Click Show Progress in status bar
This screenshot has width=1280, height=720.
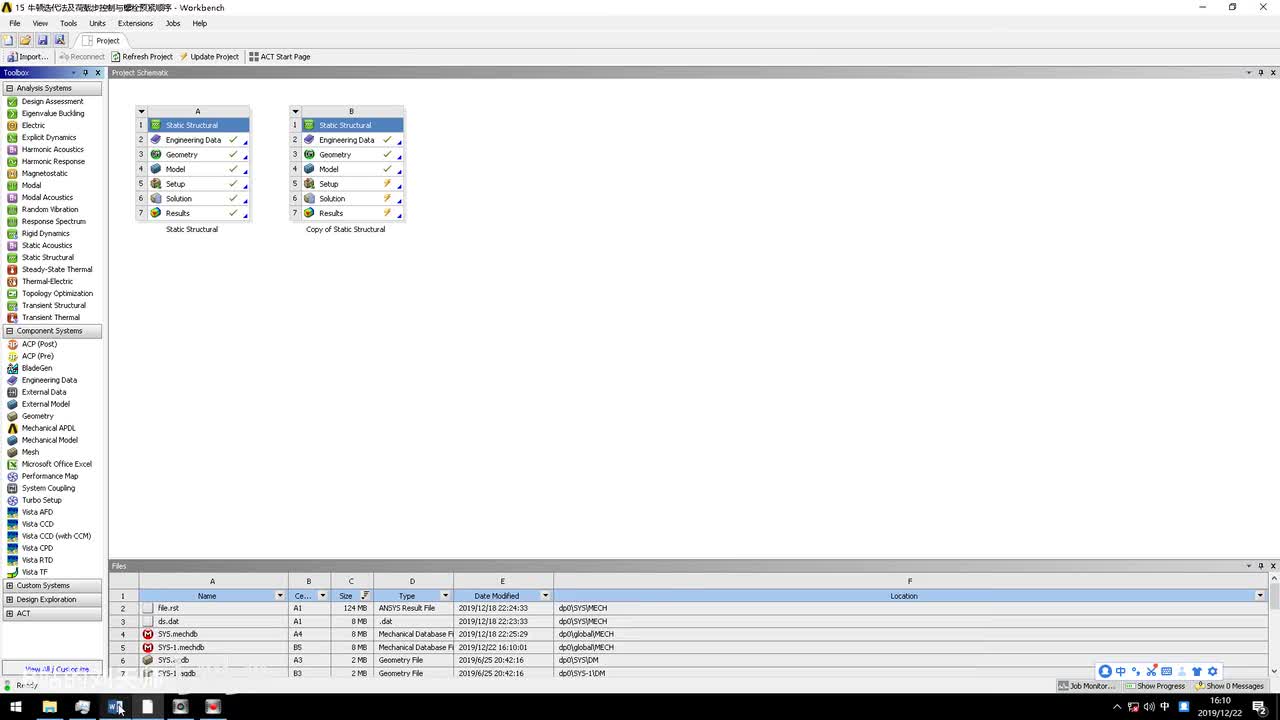tap(1154, 686)
